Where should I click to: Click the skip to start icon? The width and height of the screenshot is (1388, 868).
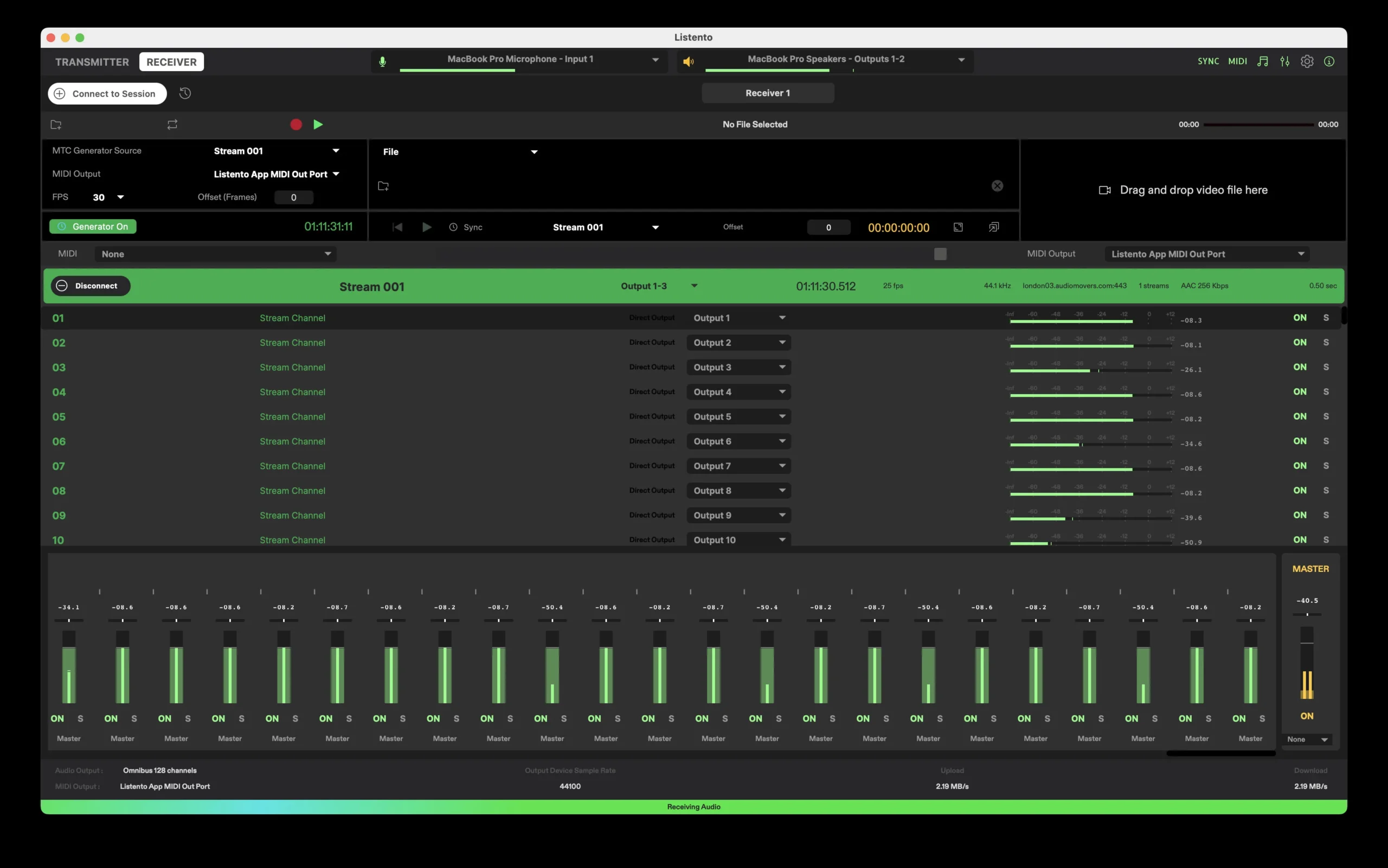(x=397, y=227)
